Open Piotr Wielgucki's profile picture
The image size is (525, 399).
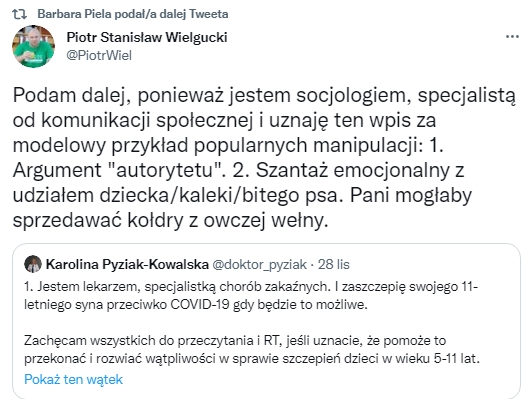pos(33,46)
